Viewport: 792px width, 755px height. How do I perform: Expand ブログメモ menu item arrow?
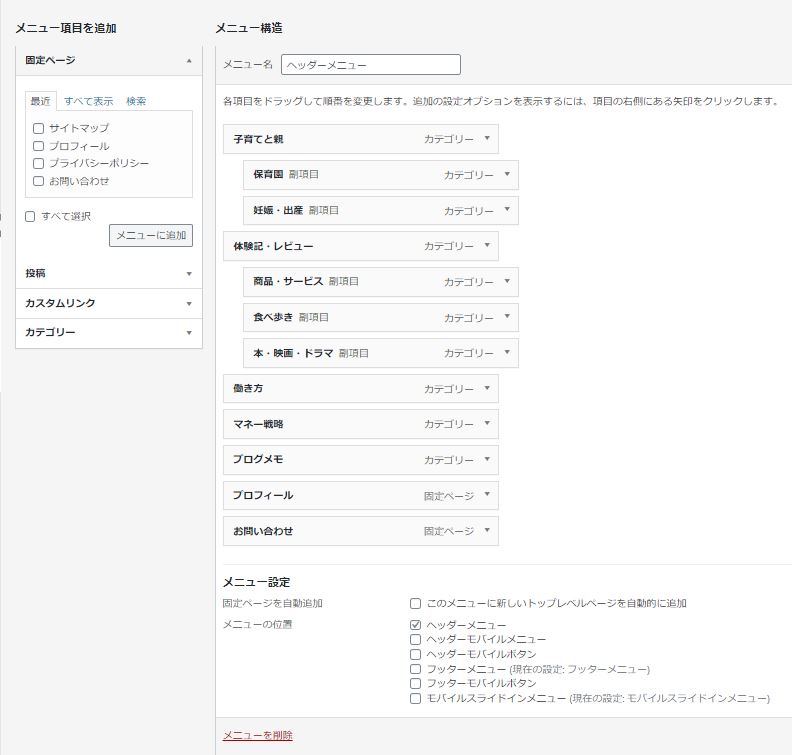pyautogui.click(x=487, y=459)
